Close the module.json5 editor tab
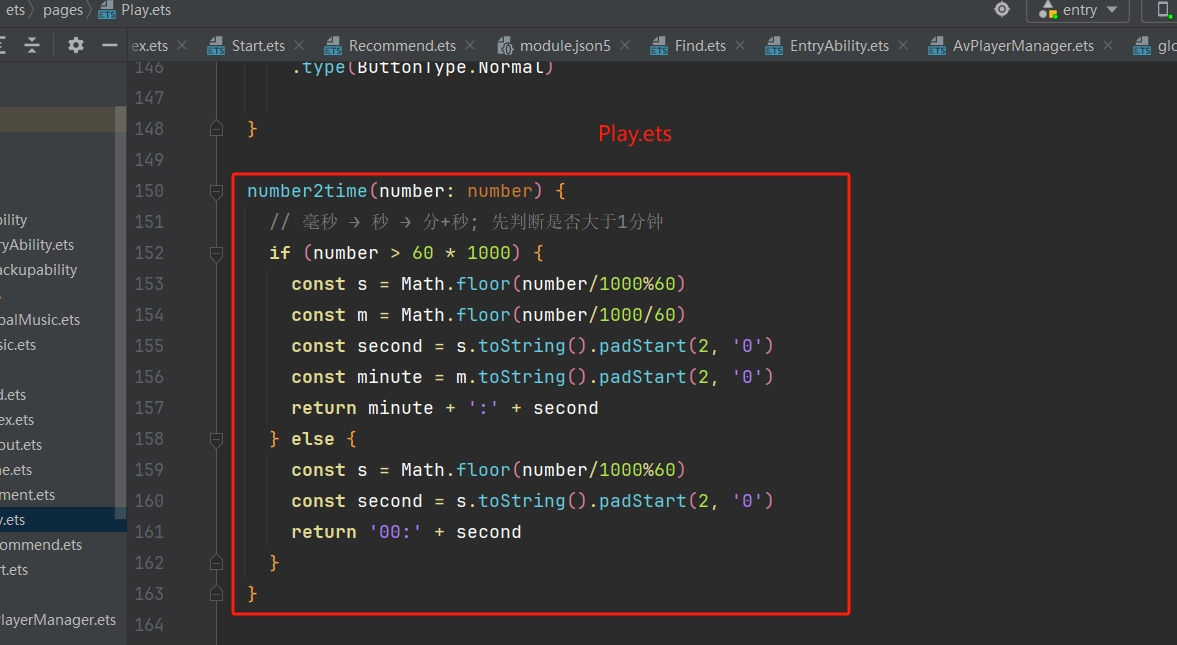 tap(626, 46)
